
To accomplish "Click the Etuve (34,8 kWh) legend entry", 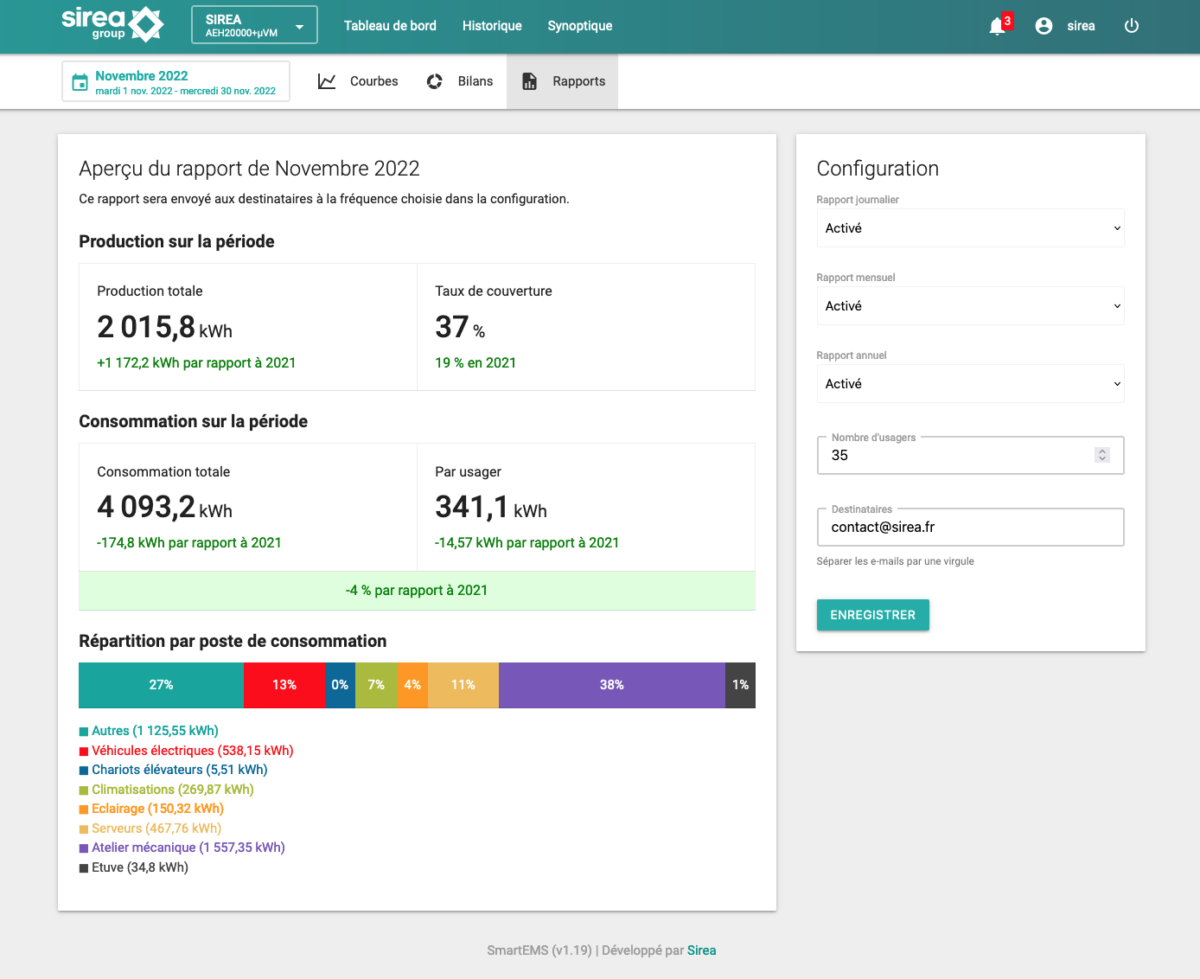I will 134,867.
